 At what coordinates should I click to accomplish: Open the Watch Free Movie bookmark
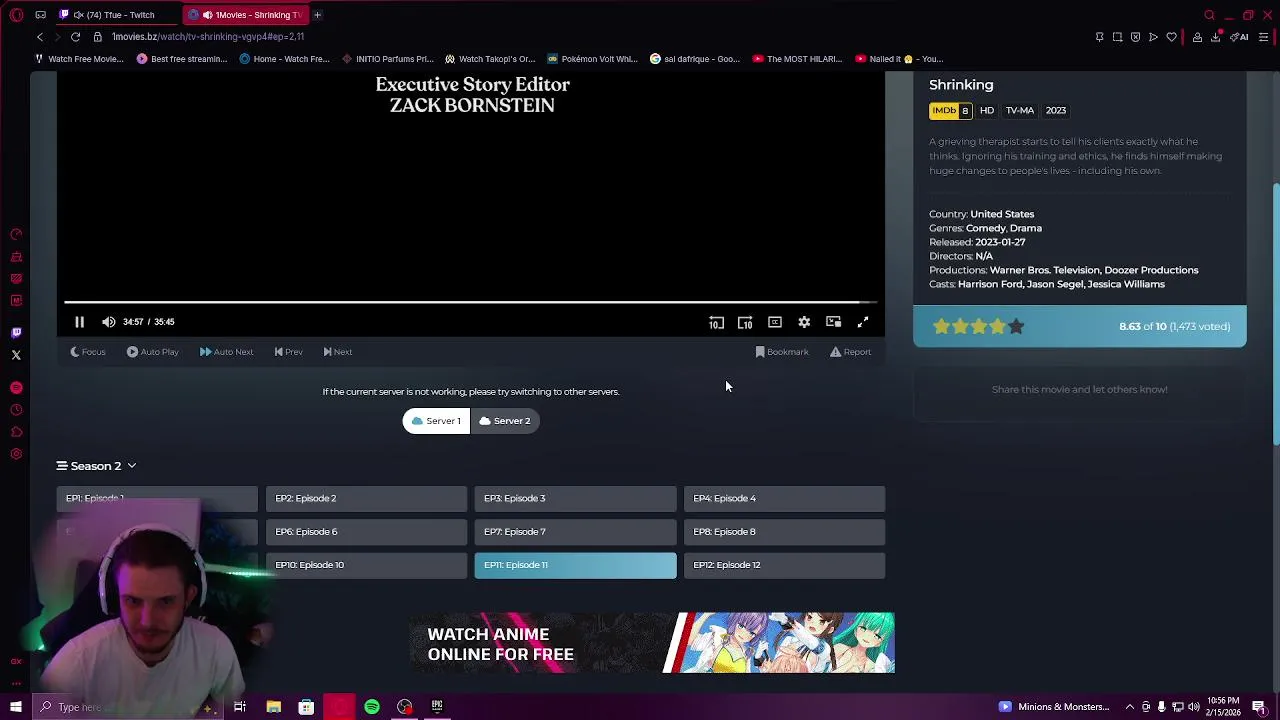[80, 59]
